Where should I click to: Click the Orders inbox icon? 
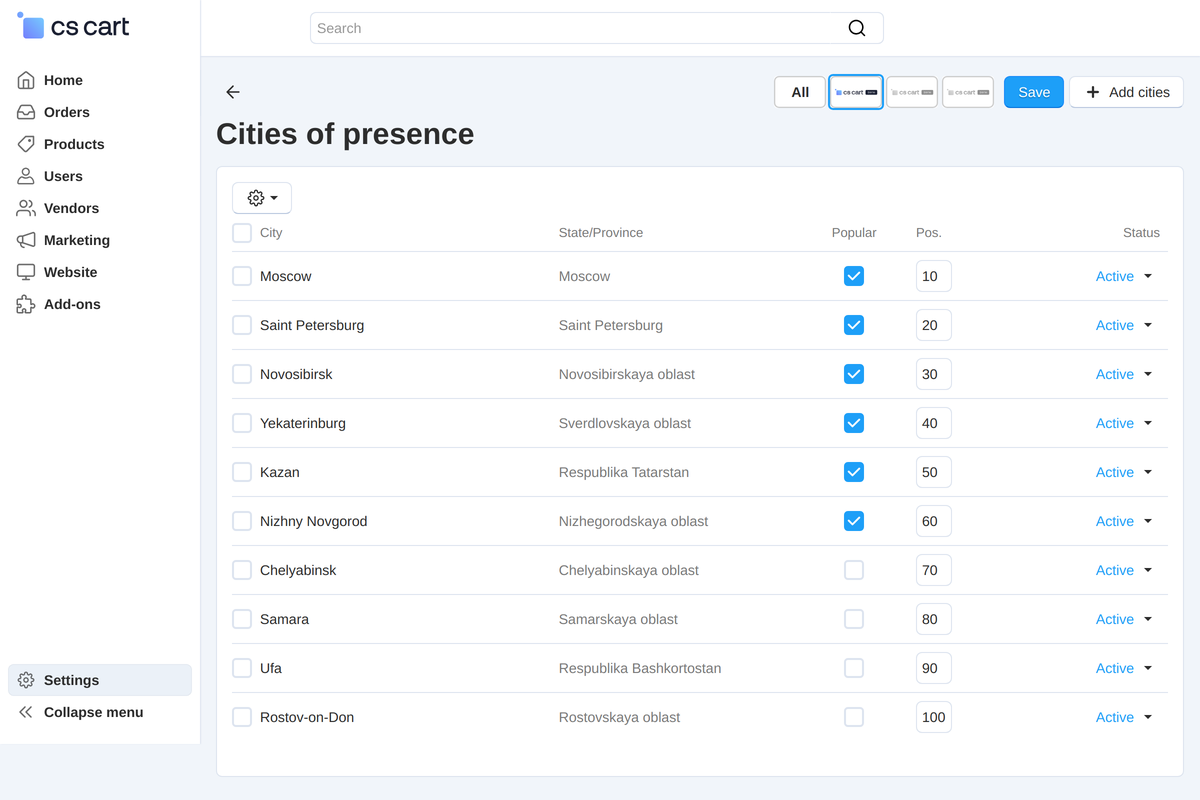pos(26,112)
